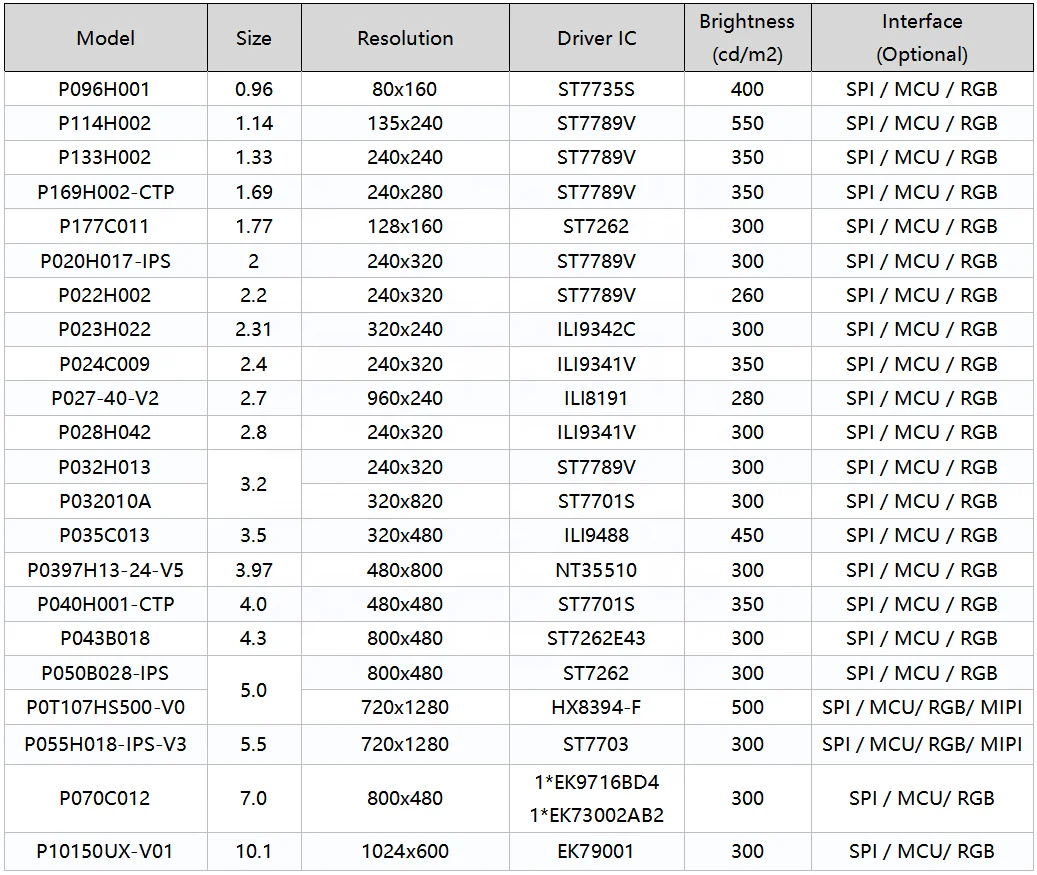The image size is (1037, 875).
Task: Click the Size column header
Action: [x=252, y=37]
